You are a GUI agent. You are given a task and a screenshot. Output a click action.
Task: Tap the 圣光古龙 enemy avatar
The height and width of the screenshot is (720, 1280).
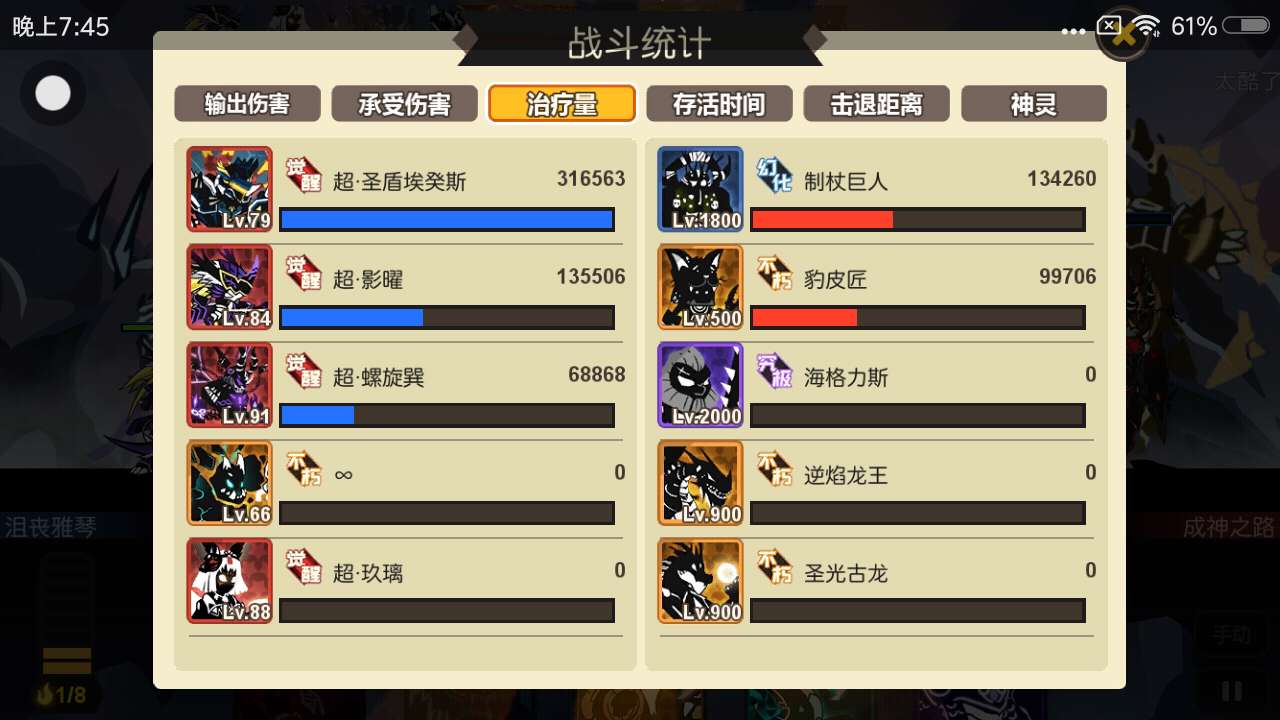(x=700, y=581)
